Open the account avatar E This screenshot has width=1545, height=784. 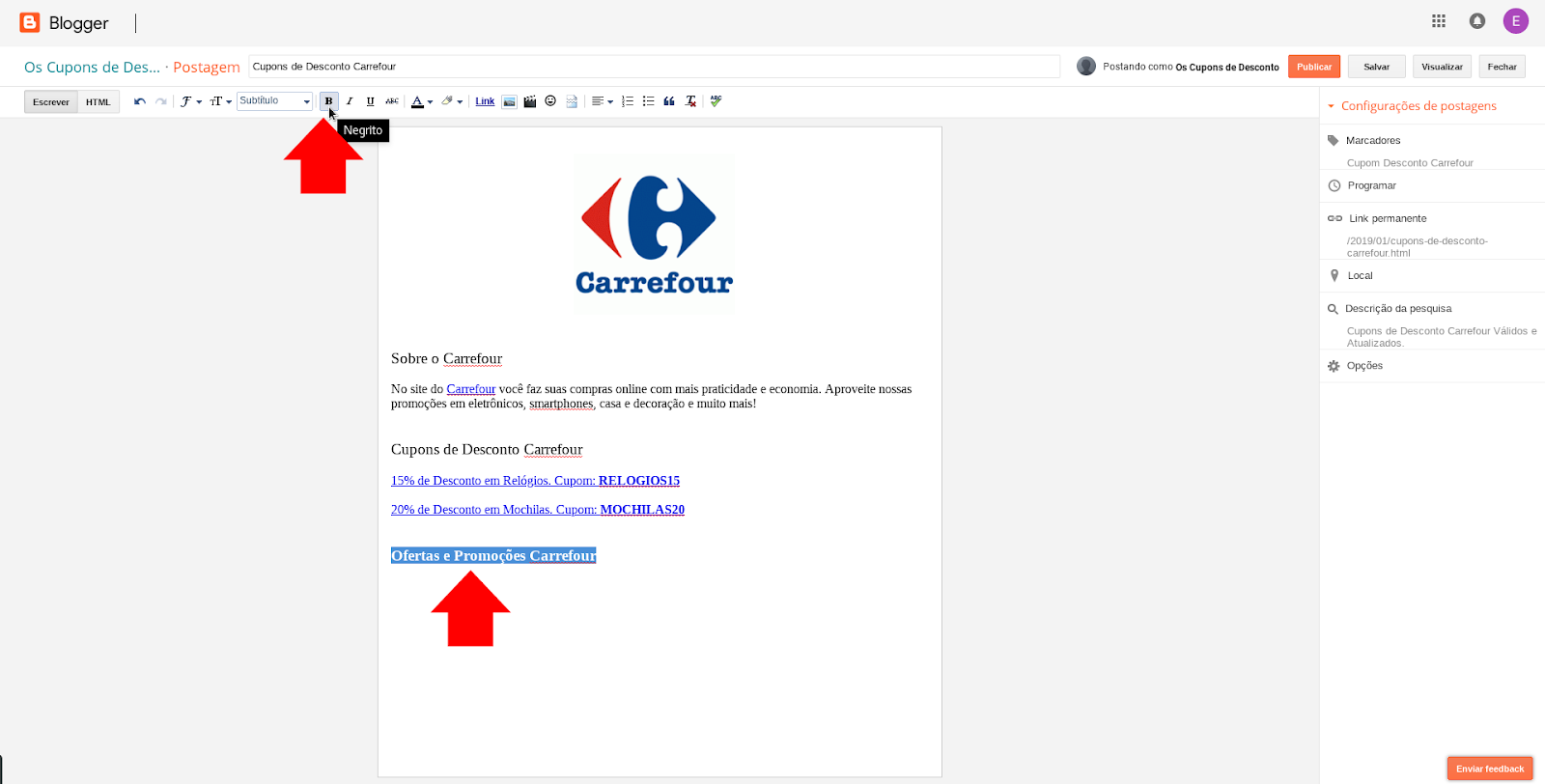tap(1516, 21)
